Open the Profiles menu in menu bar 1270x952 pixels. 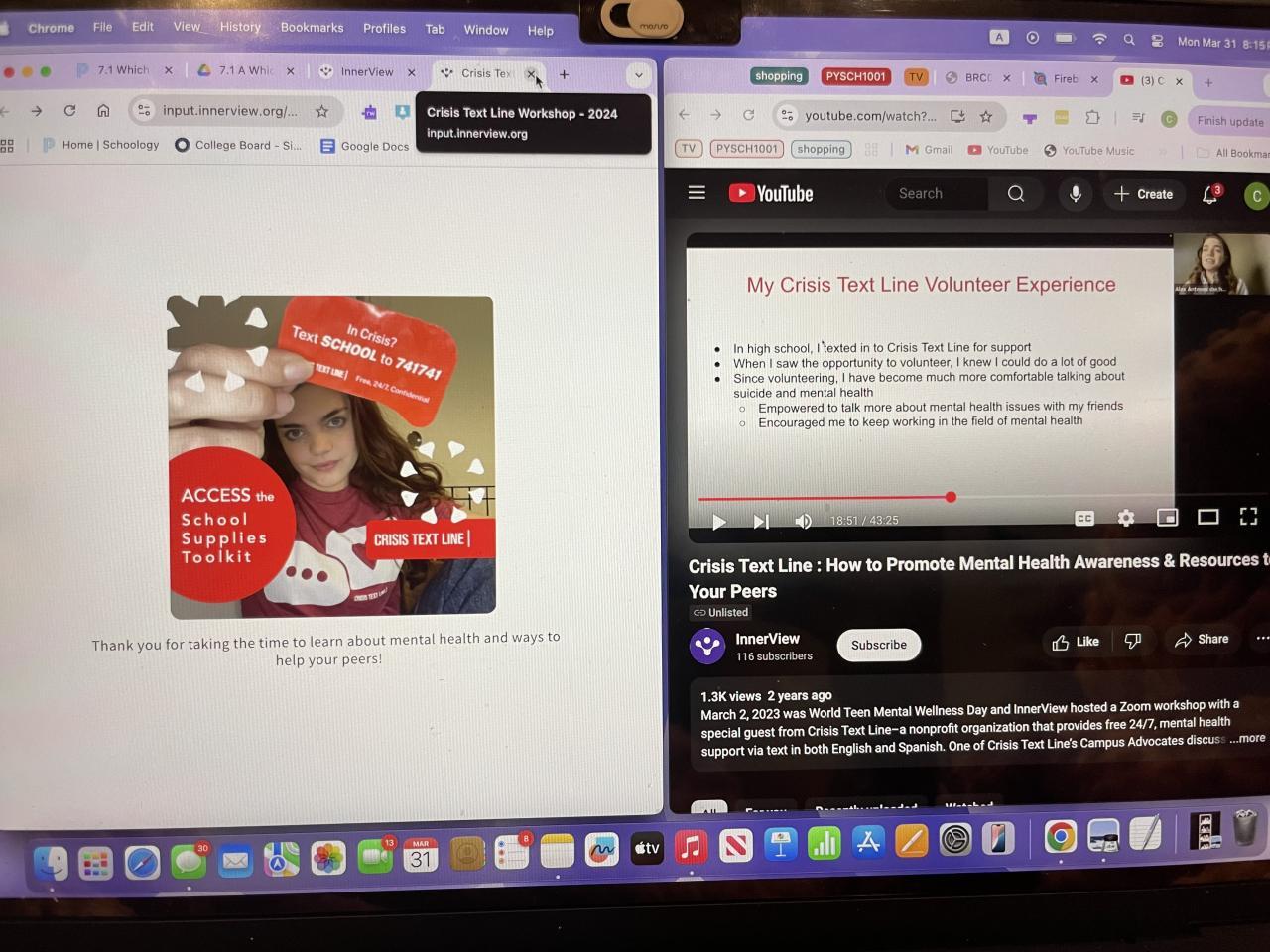384,29
